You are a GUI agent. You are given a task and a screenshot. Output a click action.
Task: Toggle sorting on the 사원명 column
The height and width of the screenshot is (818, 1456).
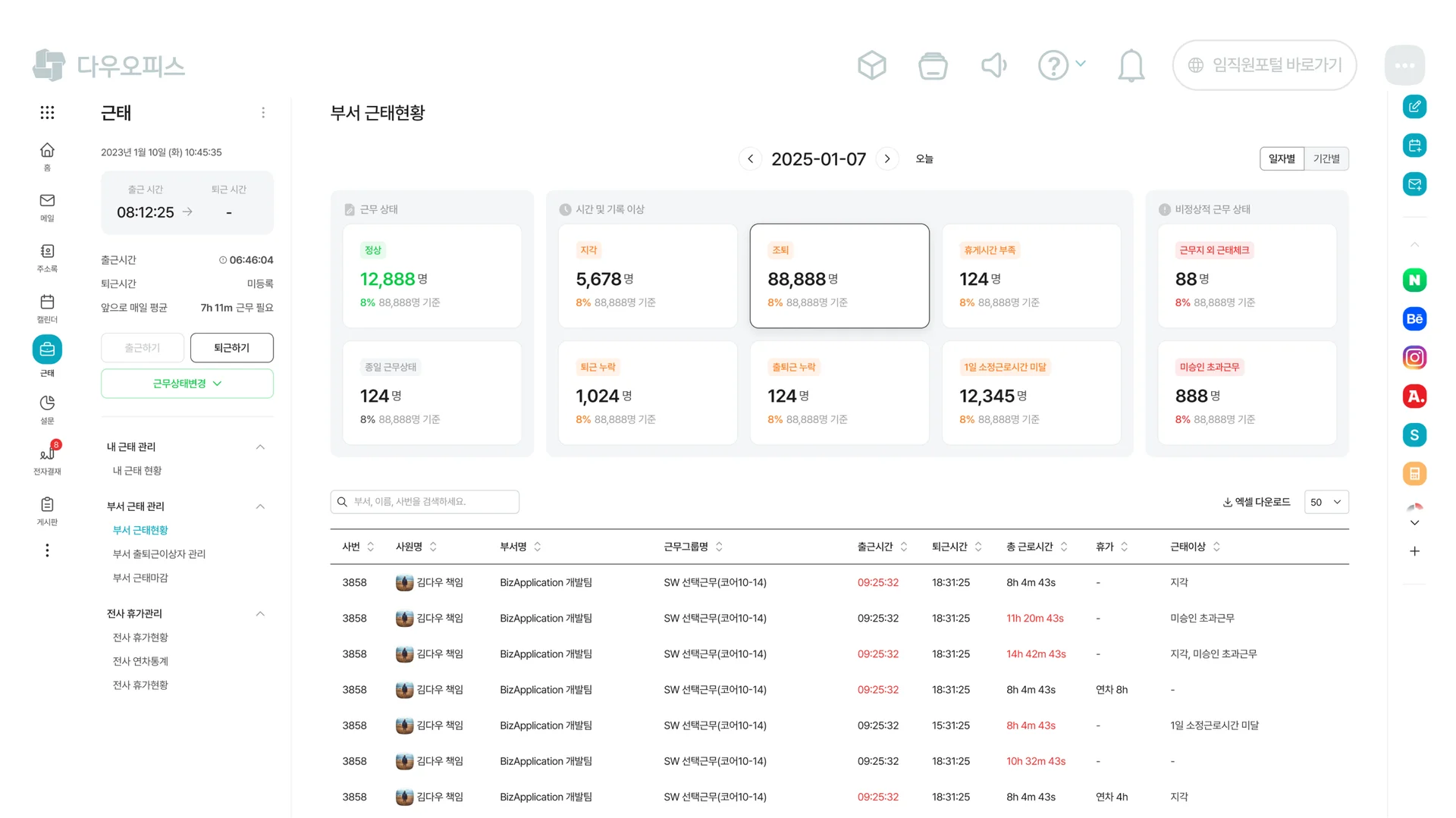click(433, 546)
